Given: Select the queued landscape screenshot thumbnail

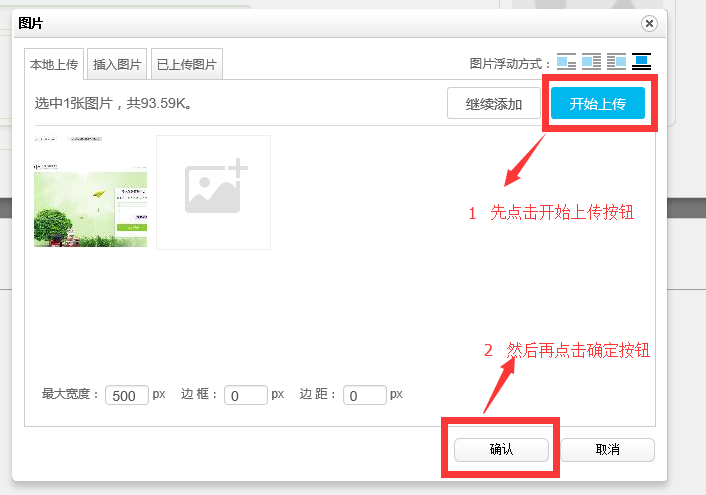Looking at the screenshot, I should click(x=90, y=192).
